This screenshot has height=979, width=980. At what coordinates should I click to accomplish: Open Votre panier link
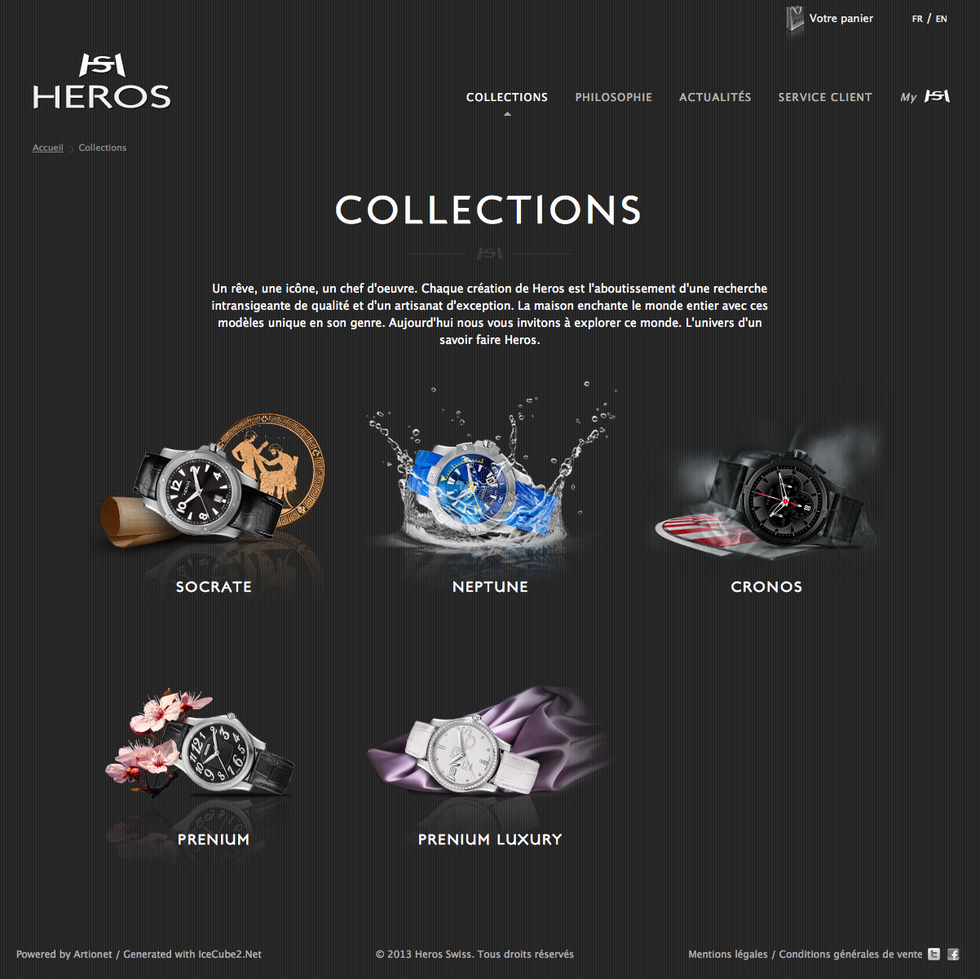click(841, 18)
